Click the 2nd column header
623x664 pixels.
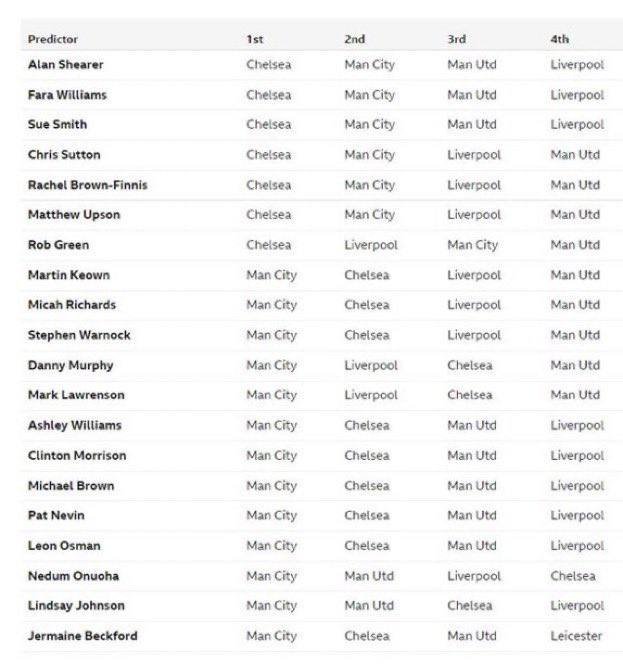click(x=355, y=39)
